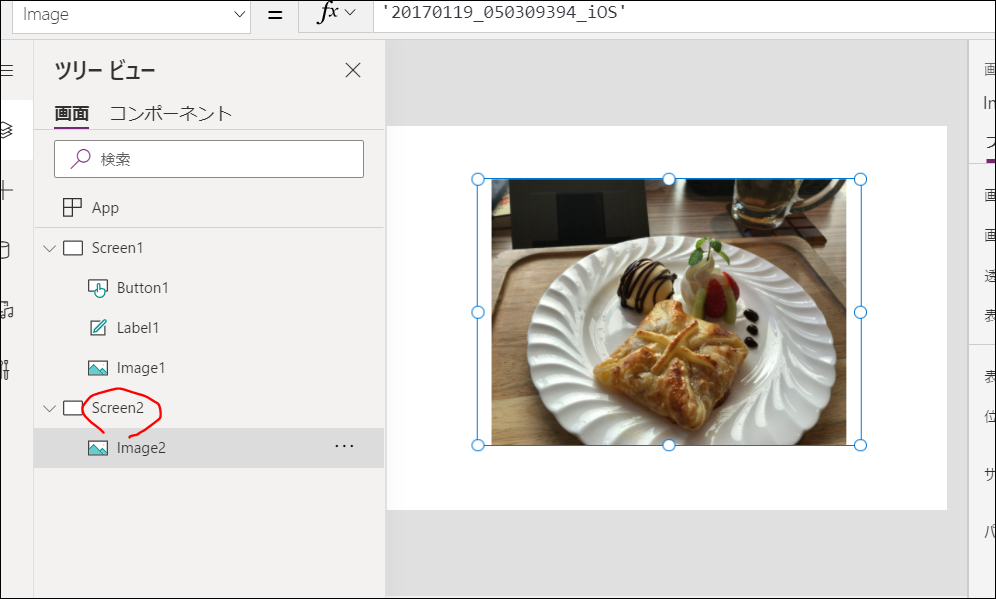996x599 pixels.
Task: Collapse the Screen2 node
Action: 50,408
